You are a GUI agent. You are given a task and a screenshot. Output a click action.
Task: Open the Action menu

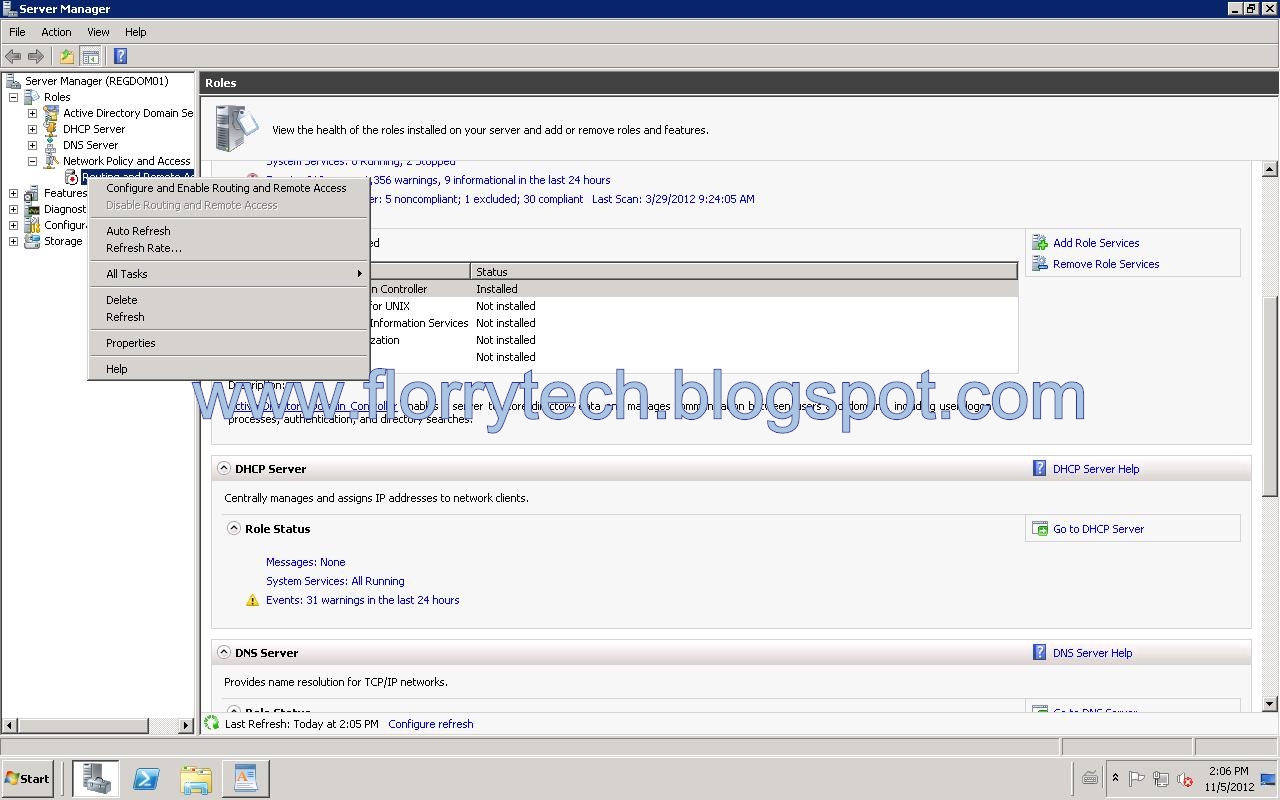pyautogui.click(x=56, y=32)
